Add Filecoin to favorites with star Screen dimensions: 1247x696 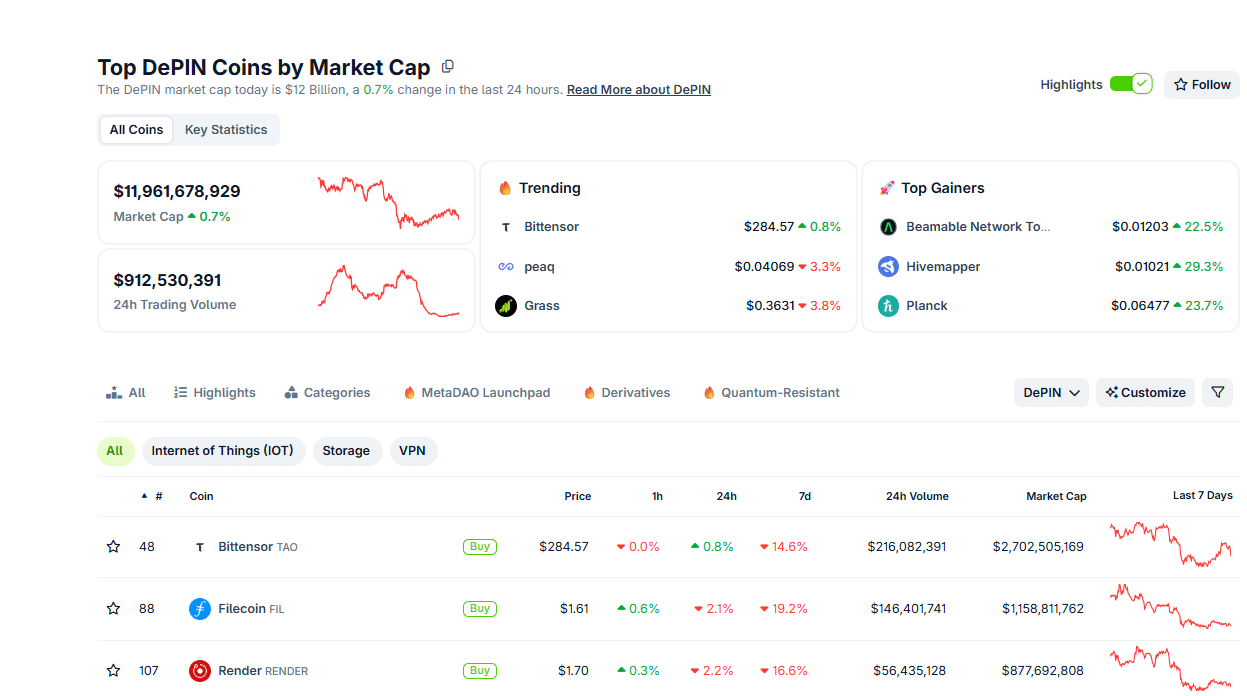(x=114, y=609)
